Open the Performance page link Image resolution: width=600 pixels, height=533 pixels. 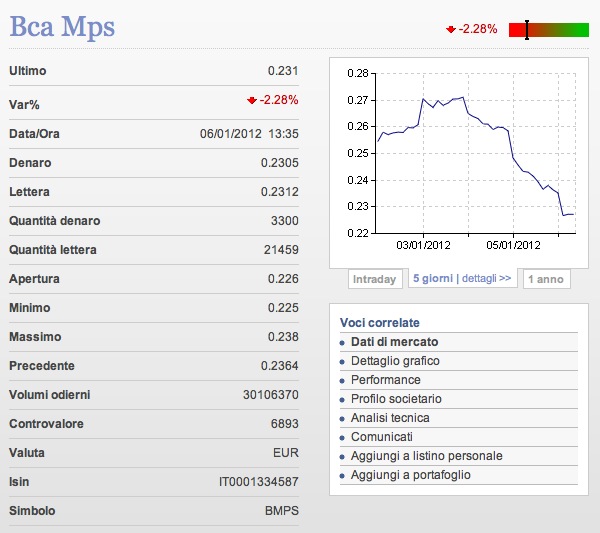(385, 380)
